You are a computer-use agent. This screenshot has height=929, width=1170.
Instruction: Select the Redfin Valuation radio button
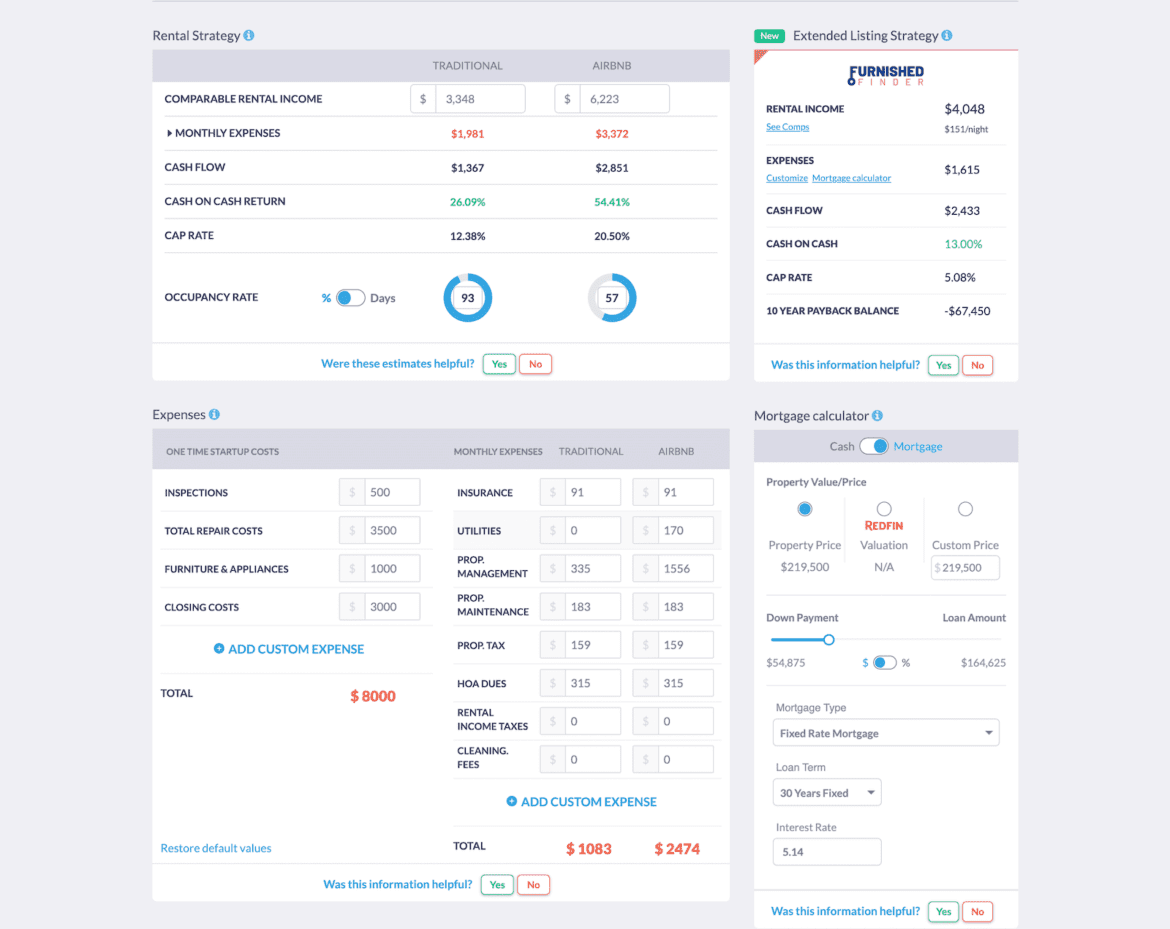884,509
